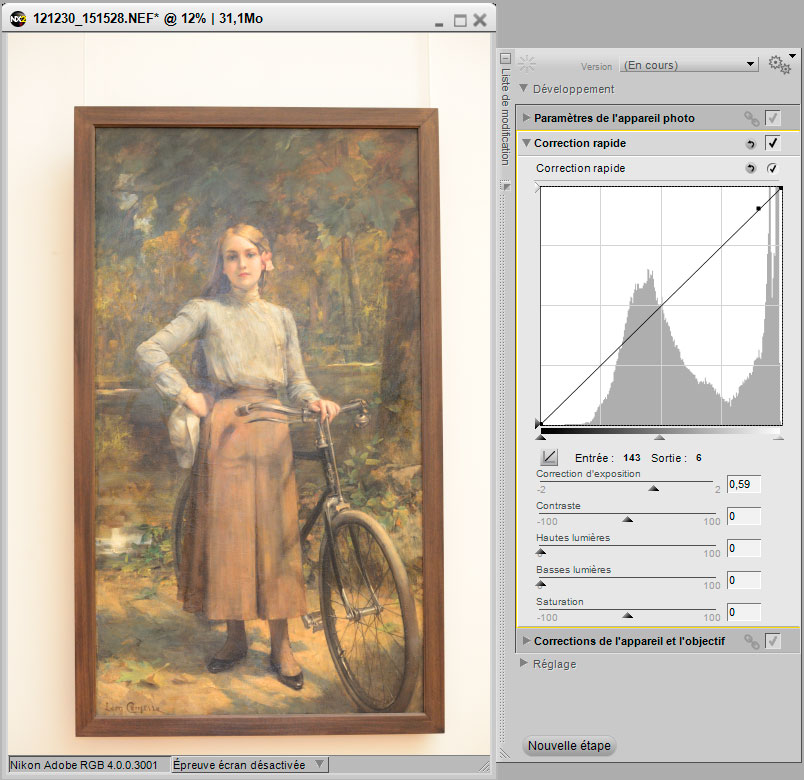This screenshot has height=780, width=804.
Task: Open the gear settings icon in edit panel
Action: [x=779, y=65]
